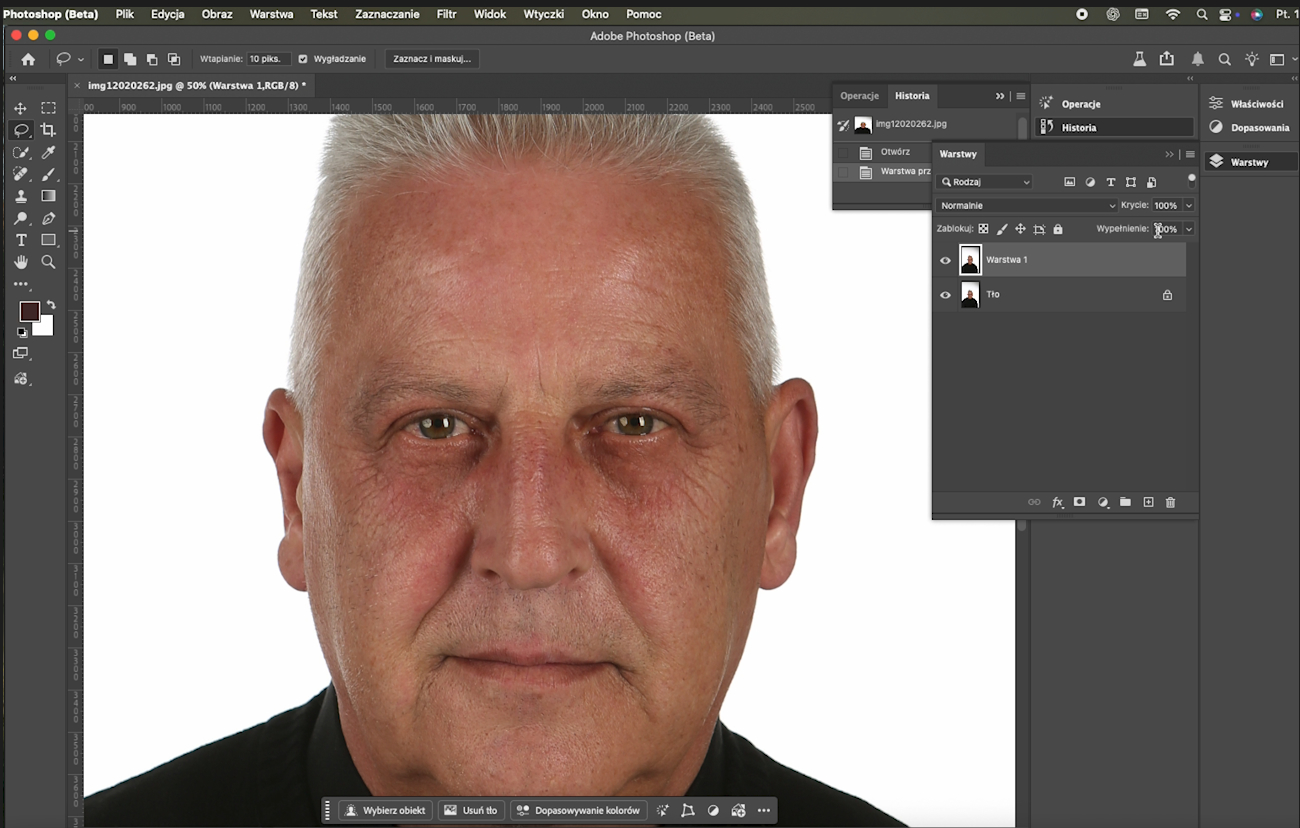Select the Rectangle shape tool

tap(48, 240)
